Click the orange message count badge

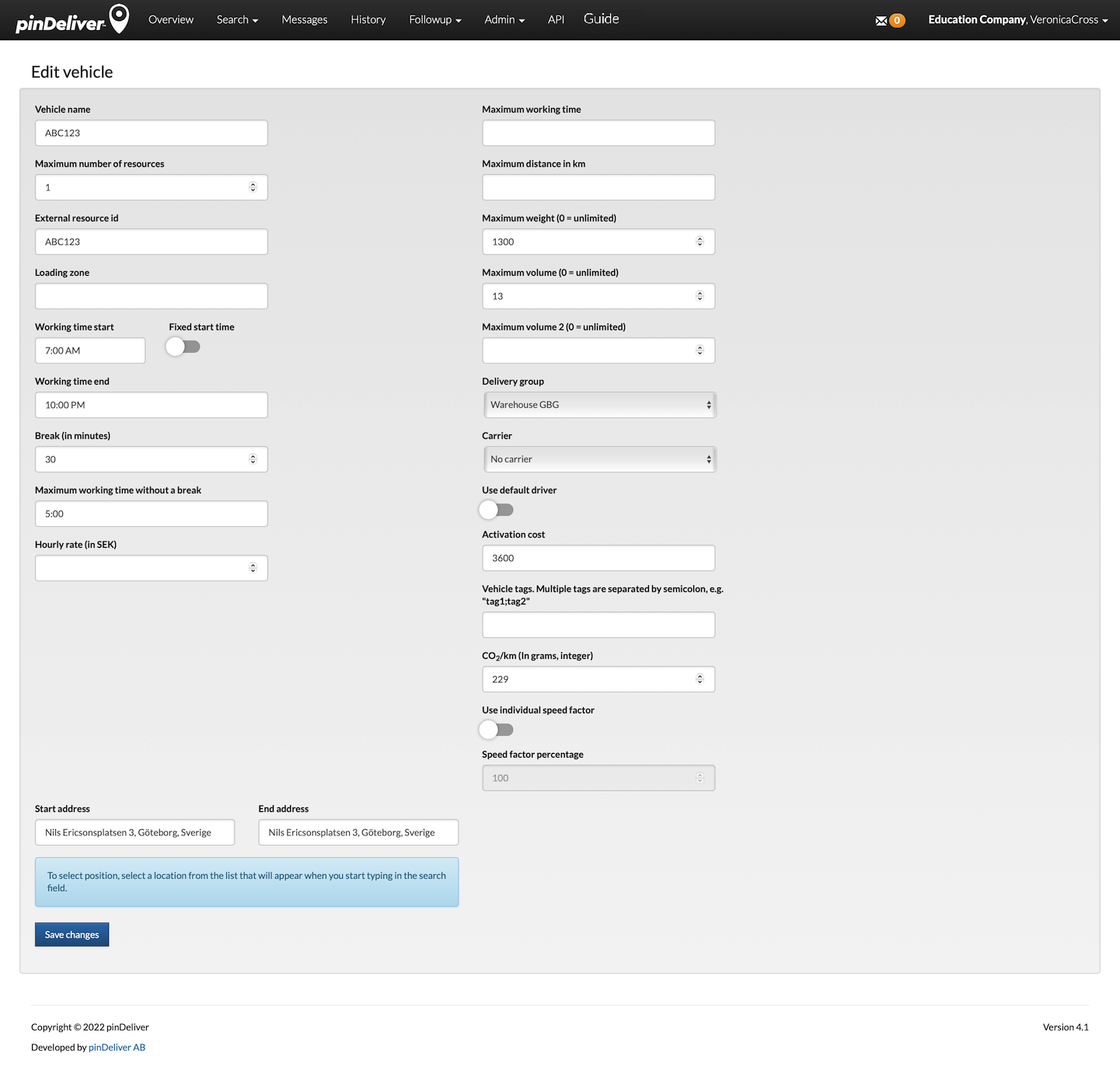(x=897, y=21)
